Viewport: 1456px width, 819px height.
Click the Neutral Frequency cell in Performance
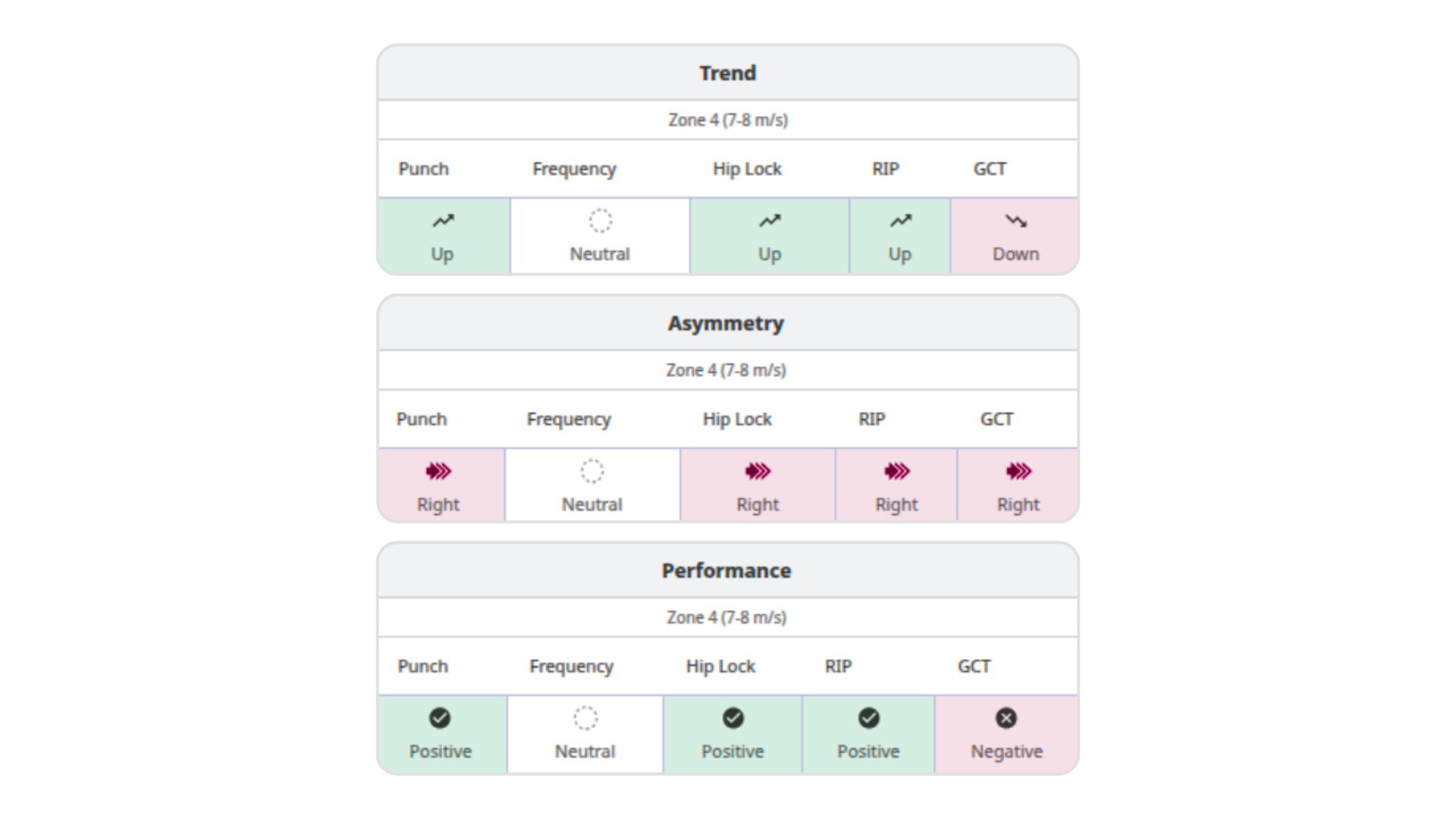click(x=585, y=734)
